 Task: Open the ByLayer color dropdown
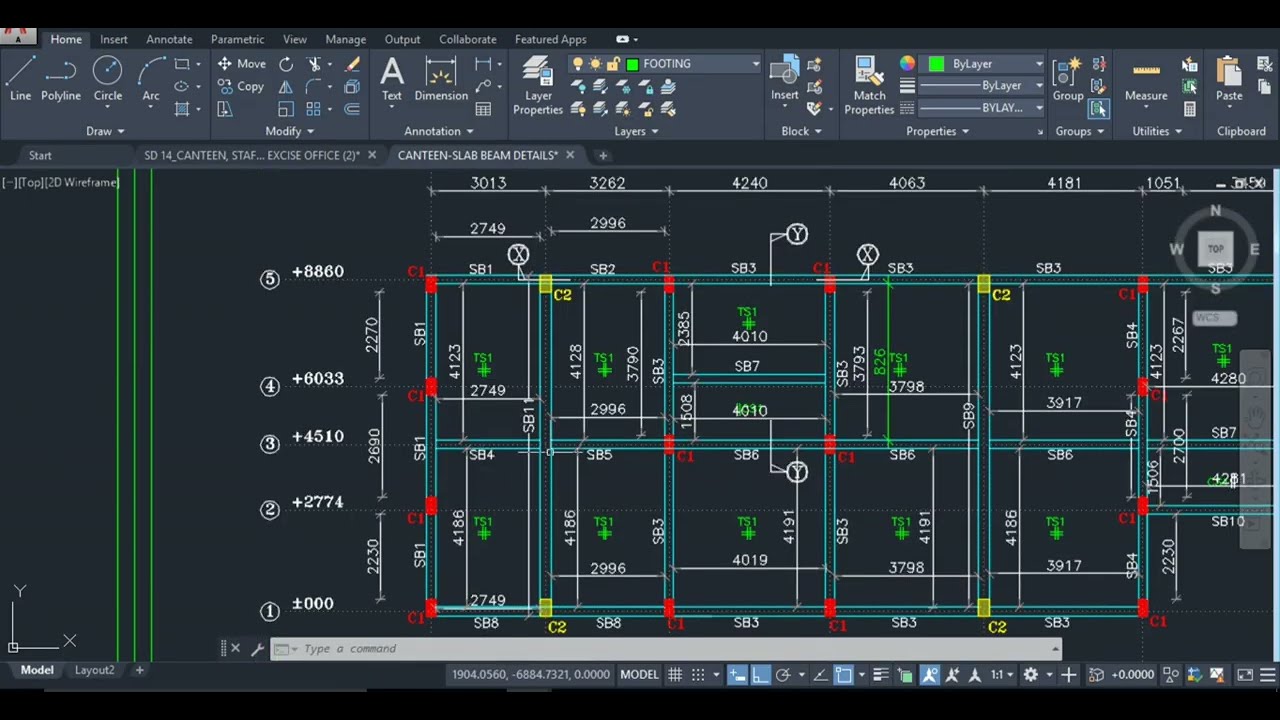click(1039, 64)
